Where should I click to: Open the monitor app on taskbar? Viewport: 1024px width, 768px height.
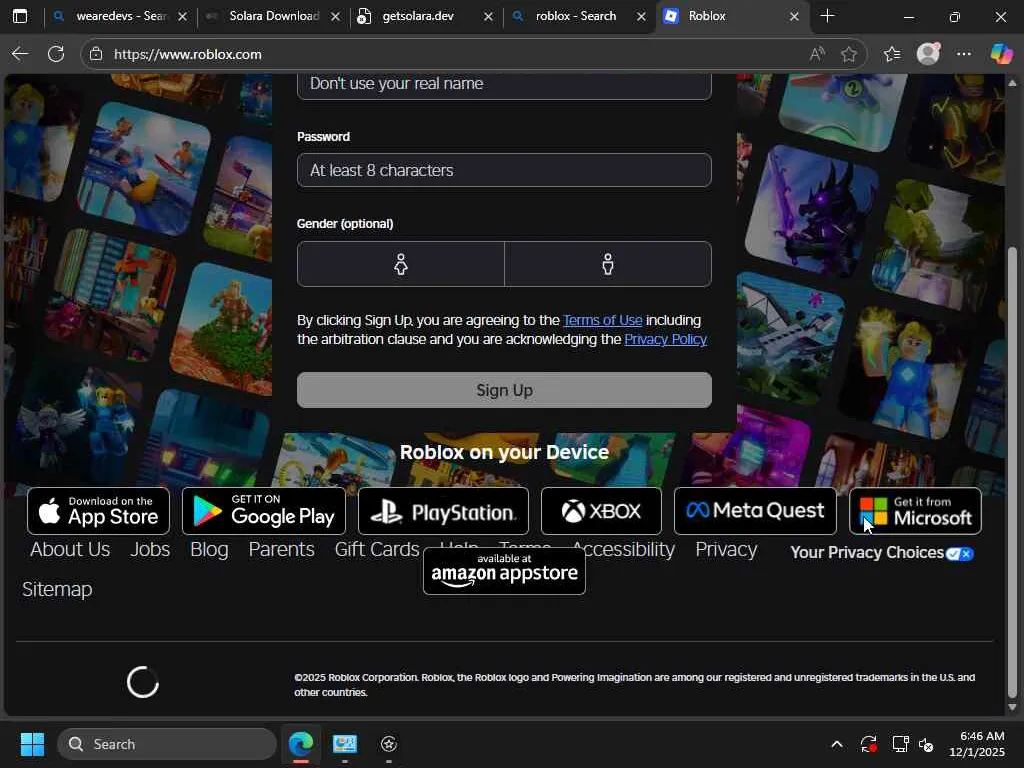click(345, 744)
